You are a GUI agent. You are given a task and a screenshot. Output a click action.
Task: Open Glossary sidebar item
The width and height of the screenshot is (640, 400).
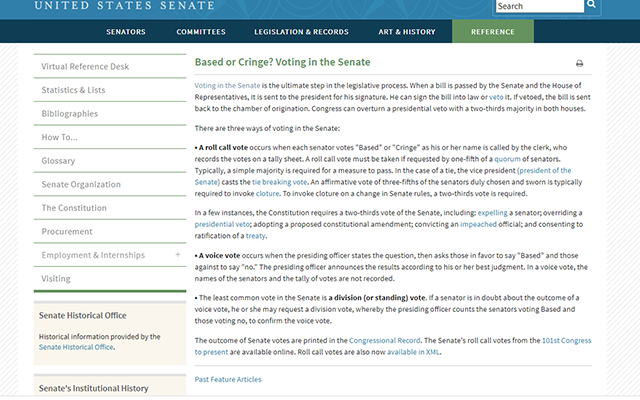click(x=110, y=161)
